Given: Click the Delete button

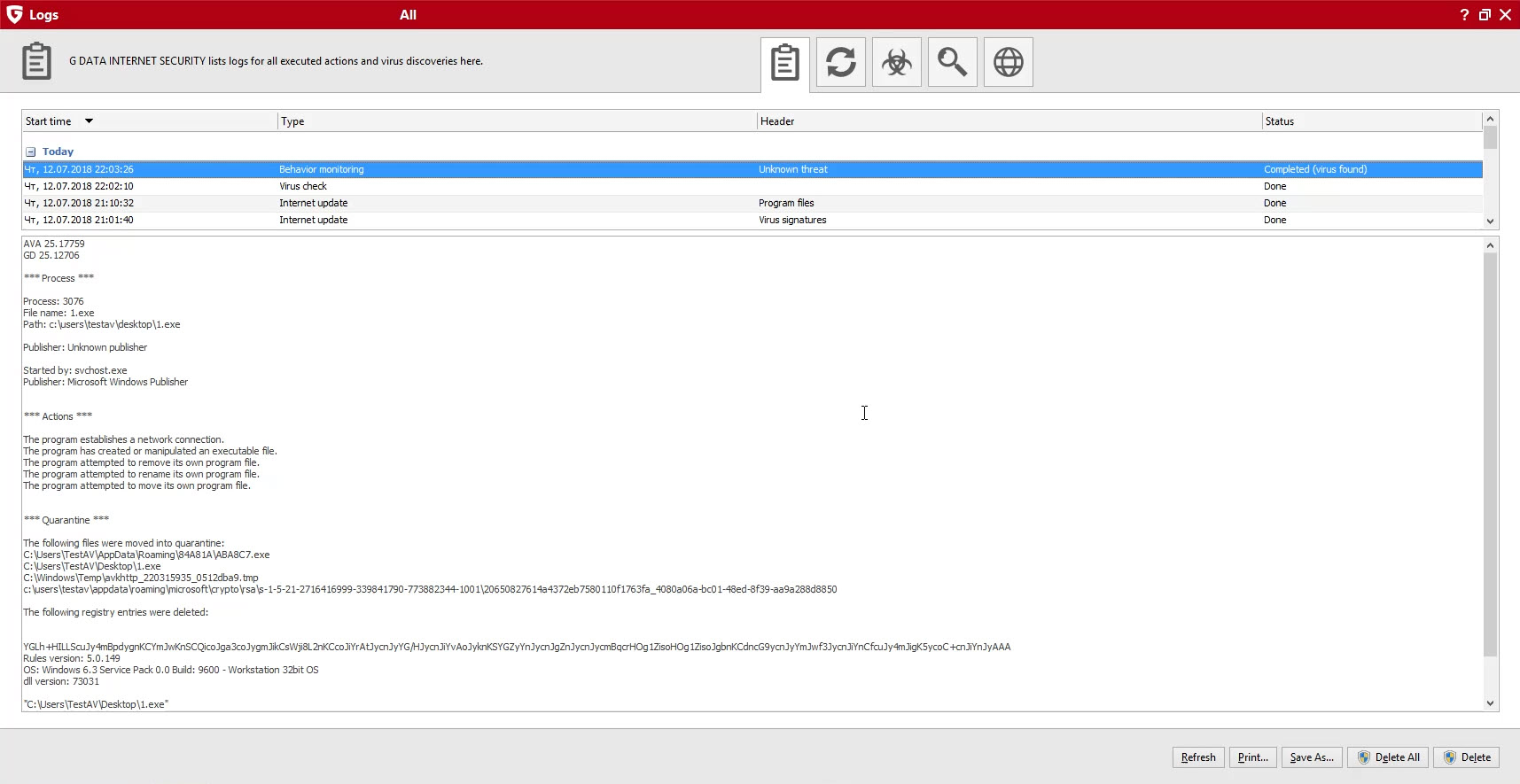Looking at the screenshot, I should pos(1466,757).
